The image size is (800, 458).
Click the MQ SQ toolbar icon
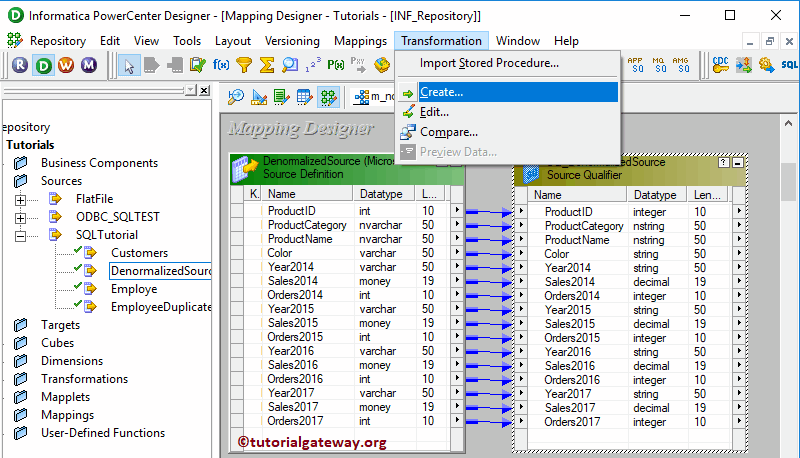(x=659, y=65)
